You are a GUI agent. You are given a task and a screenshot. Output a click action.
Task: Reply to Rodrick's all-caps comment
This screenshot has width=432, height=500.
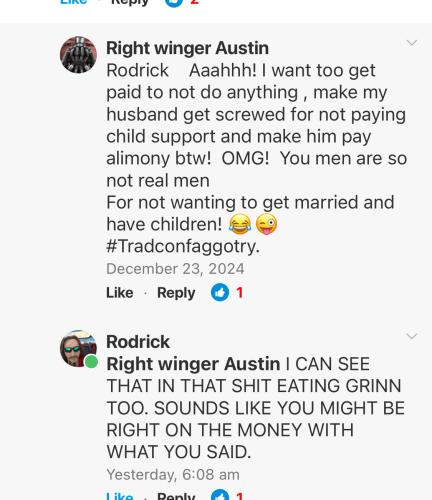(x=176, y=496)
